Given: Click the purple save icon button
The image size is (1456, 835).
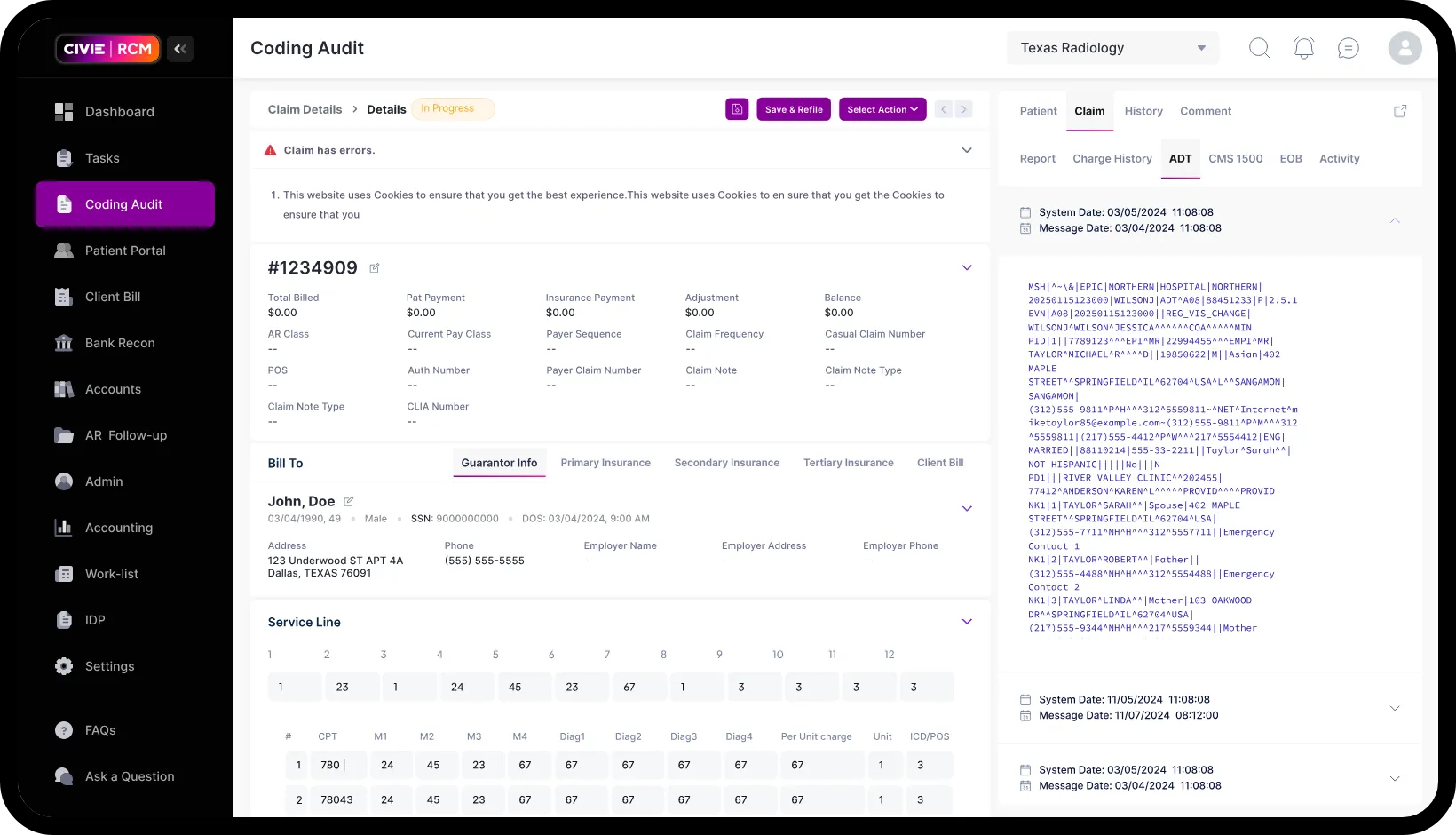Looking at the screenshot, I should tap(737, 109).
